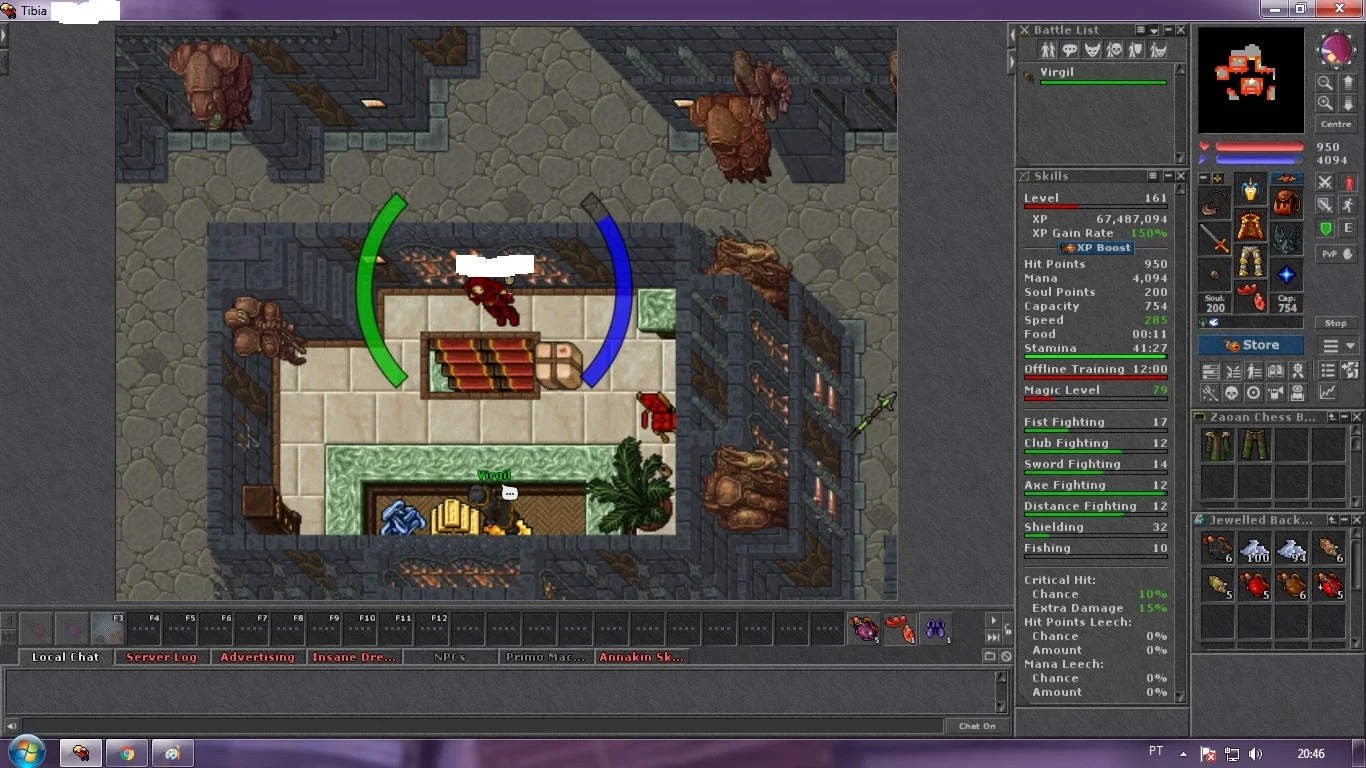This screenshot has width=1366, height=768.
Task: Click the E expert mode button
Action: pos(1347,229)
